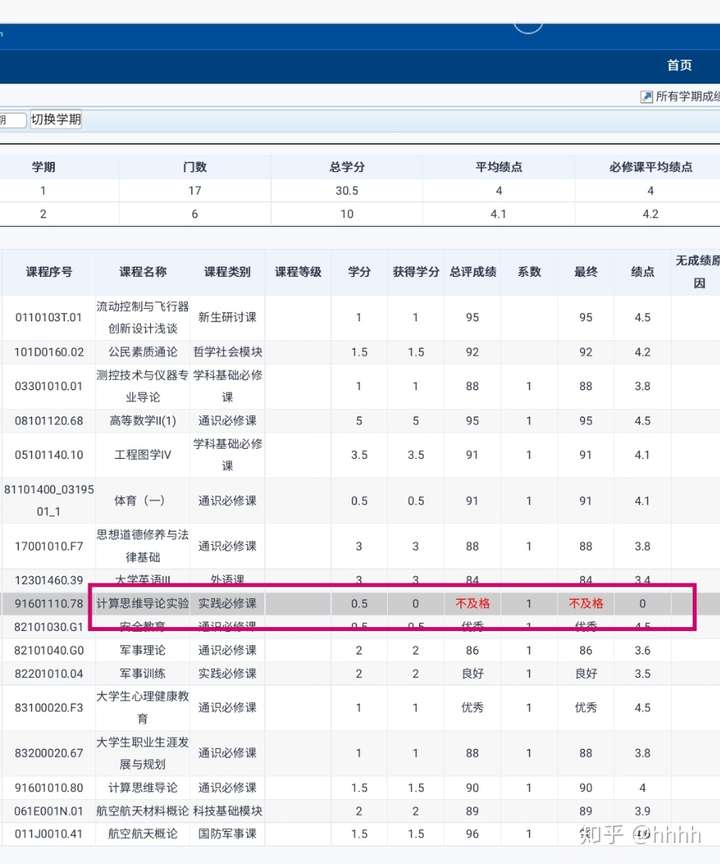Select course number 81101400_0319501_1
This screenshot has height=864, width=720.
[48, 500]
